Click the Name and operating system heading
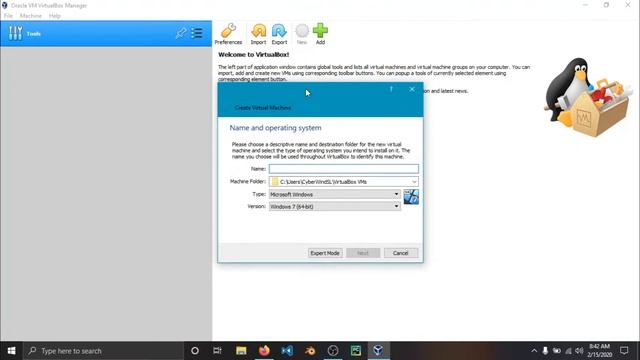Image resolution: width=640 pixels, height=360 pixels. point(276,128)
